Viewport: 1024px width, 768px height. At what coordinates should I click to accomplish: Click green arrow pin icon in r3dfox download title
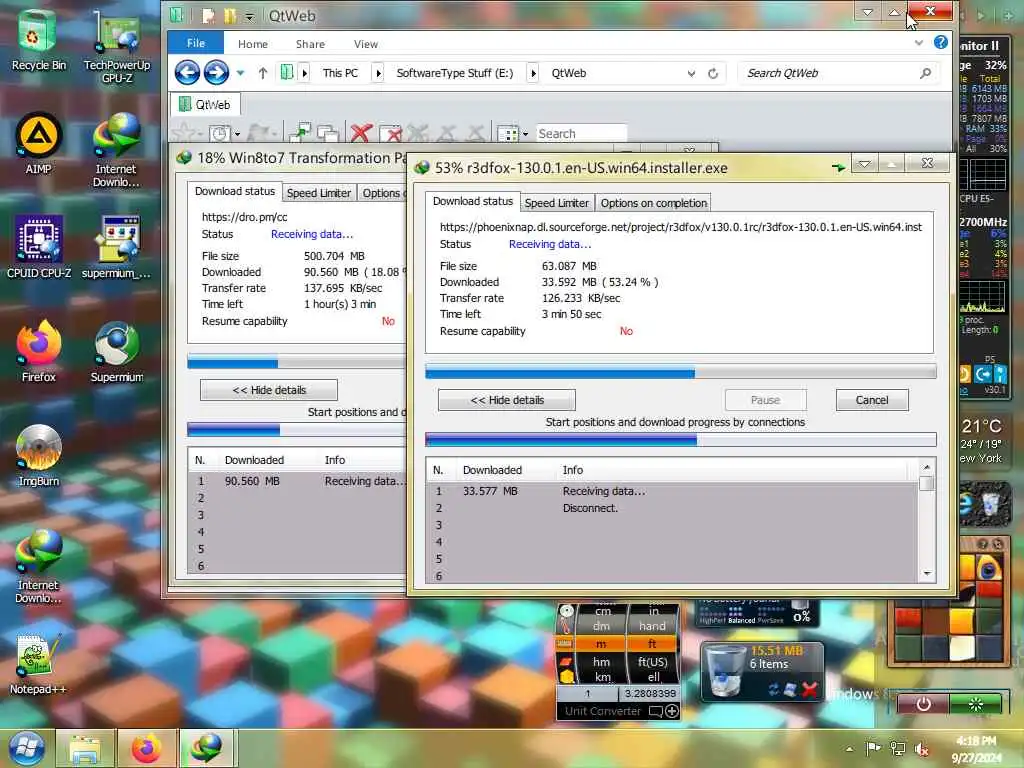[839, 167]
